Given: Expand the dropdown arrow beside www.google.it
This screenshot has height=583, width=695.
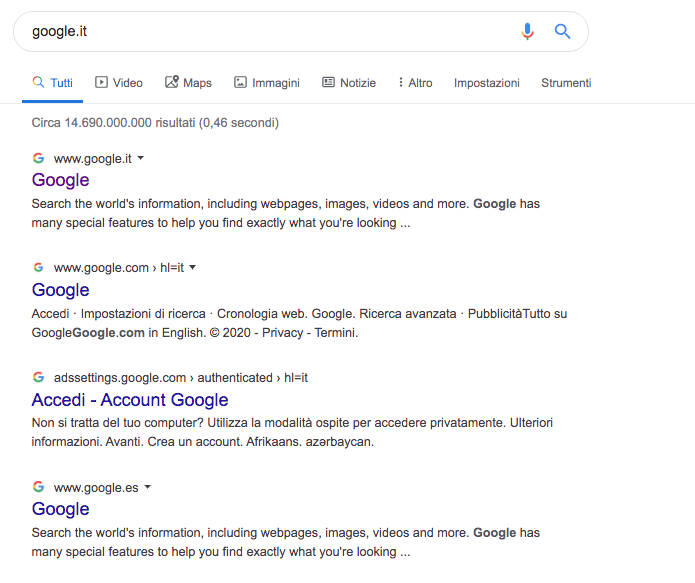Looking at the screenshot, I should (x=141, y=158).
